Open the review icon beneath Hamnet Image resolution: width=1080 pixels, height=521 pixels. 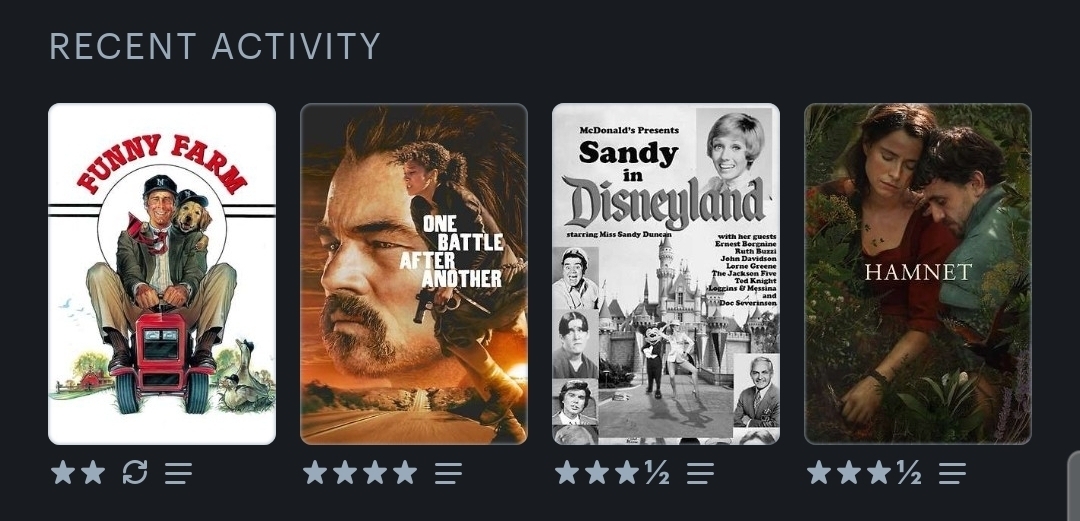pos(953,473)
